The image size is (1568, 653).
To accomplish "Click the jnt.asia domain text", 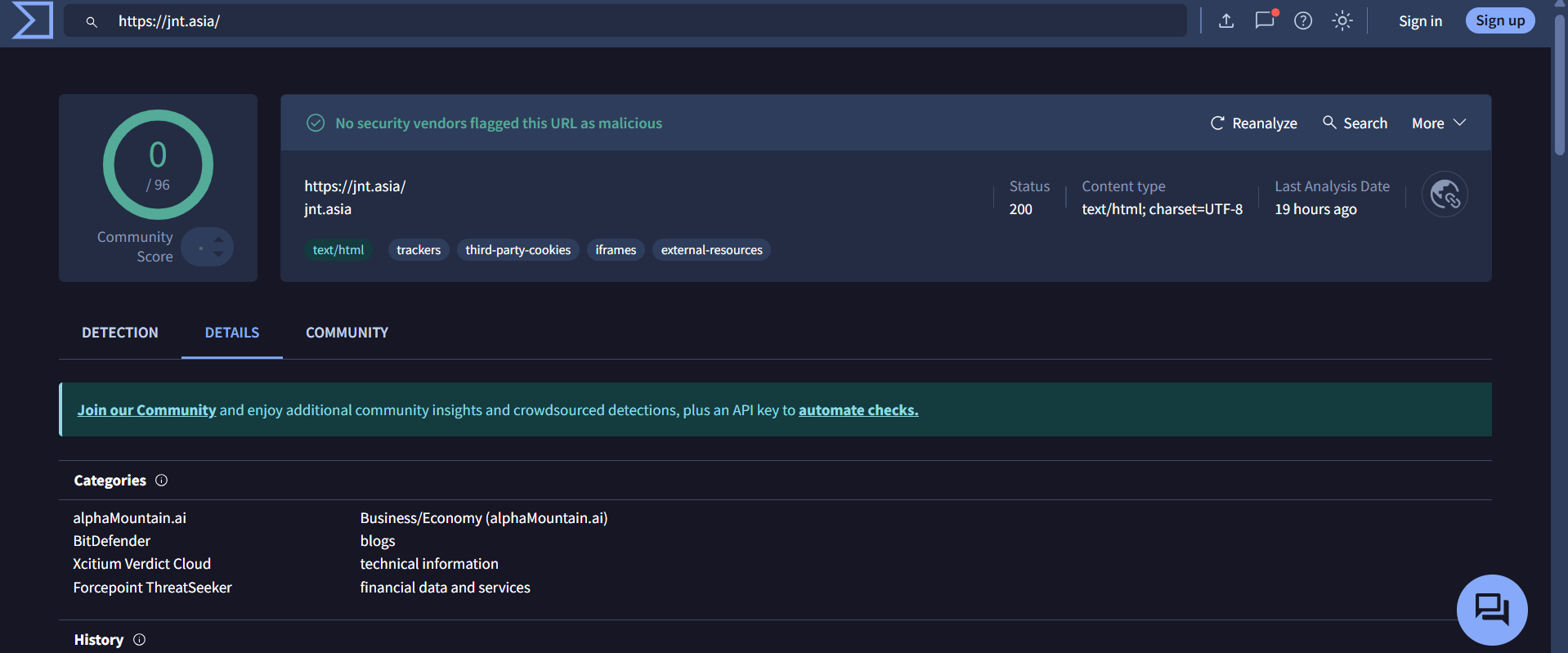I will 328,209.
